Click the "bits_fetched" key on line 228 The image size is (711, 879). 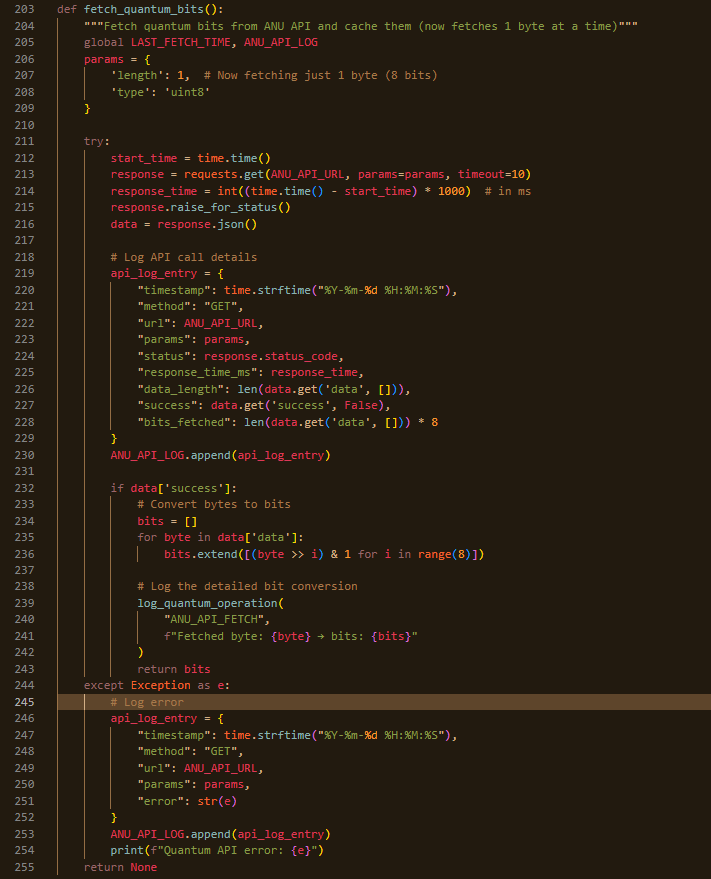pyautogui.click(x=184, y=422)
